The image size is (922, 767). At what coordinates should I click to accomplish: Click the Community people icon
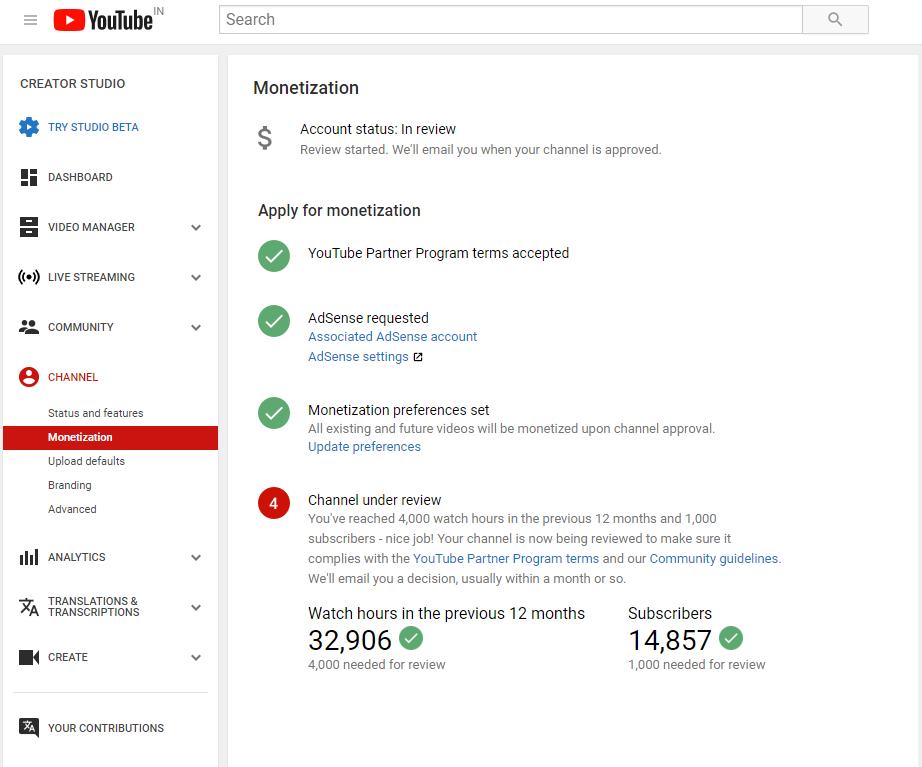click(x=29, y=327)
